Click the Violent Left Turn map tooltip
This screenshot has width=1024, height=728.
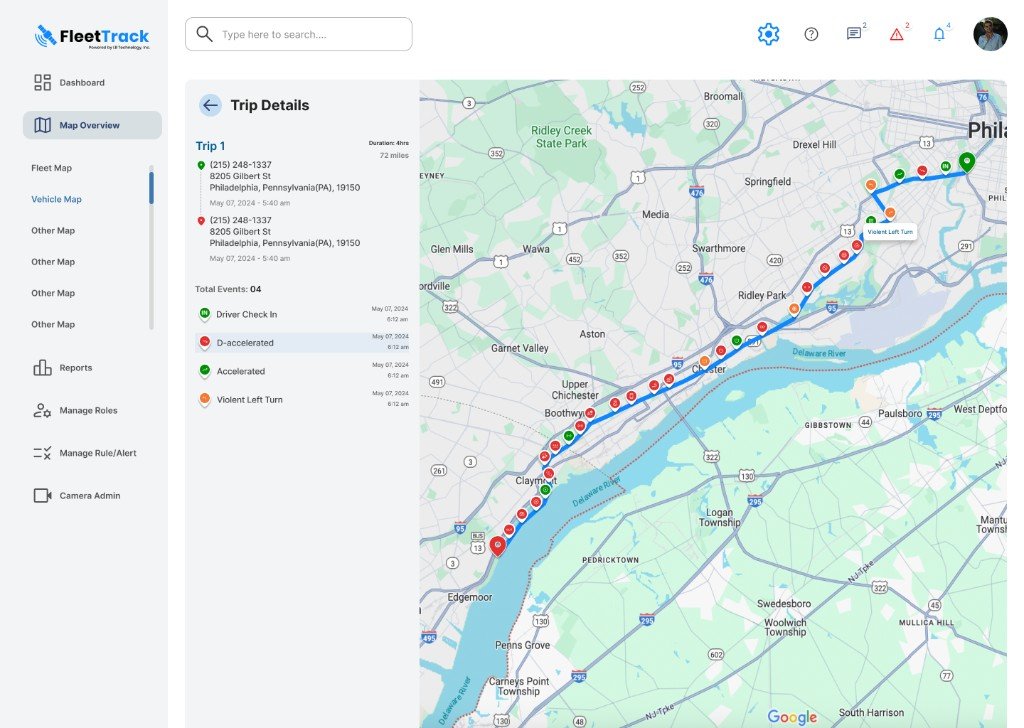pos(890,232)
